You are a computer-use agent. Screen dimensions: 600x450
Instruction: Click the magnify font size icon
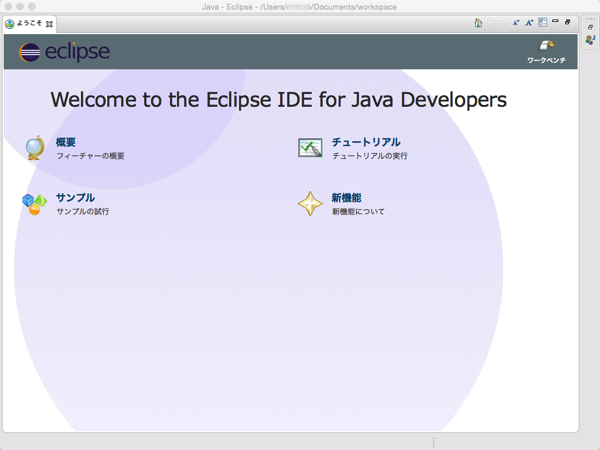(529, 22)
